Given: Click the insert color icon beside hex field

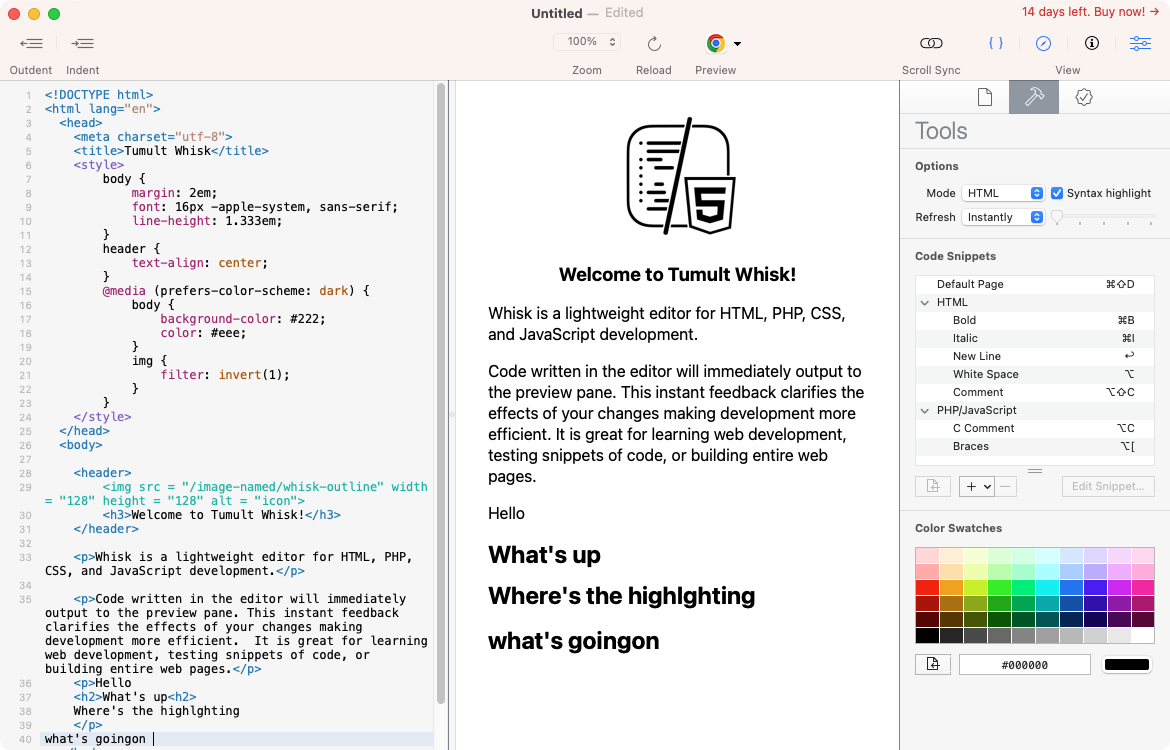Looking at the screenshot, I should click(933, 664).
